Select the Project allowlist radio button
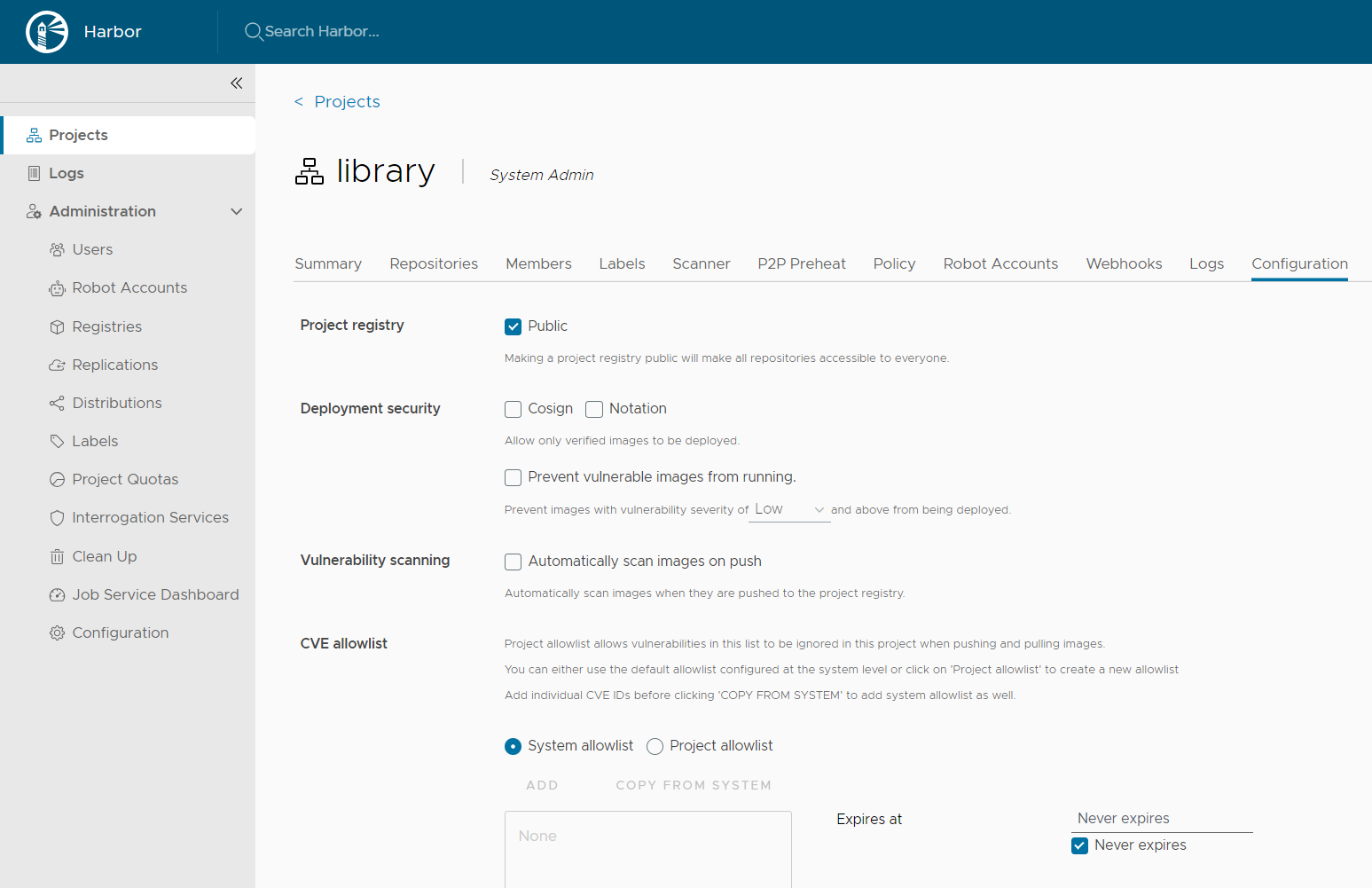1372x888 pixels. click(x=655, y=746)
